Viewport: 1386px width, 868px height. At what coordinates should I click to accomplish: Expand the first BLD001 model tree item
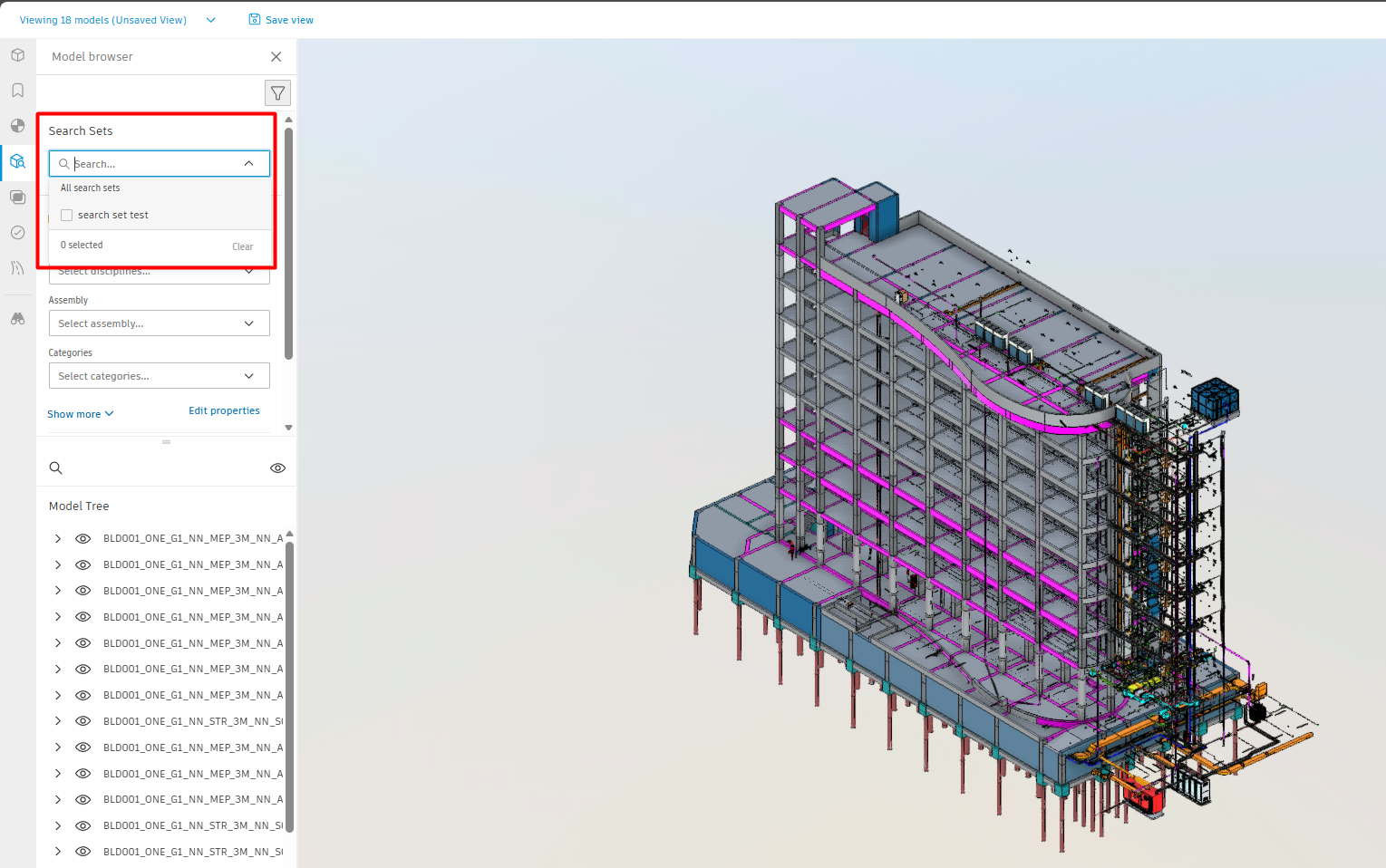58,538
